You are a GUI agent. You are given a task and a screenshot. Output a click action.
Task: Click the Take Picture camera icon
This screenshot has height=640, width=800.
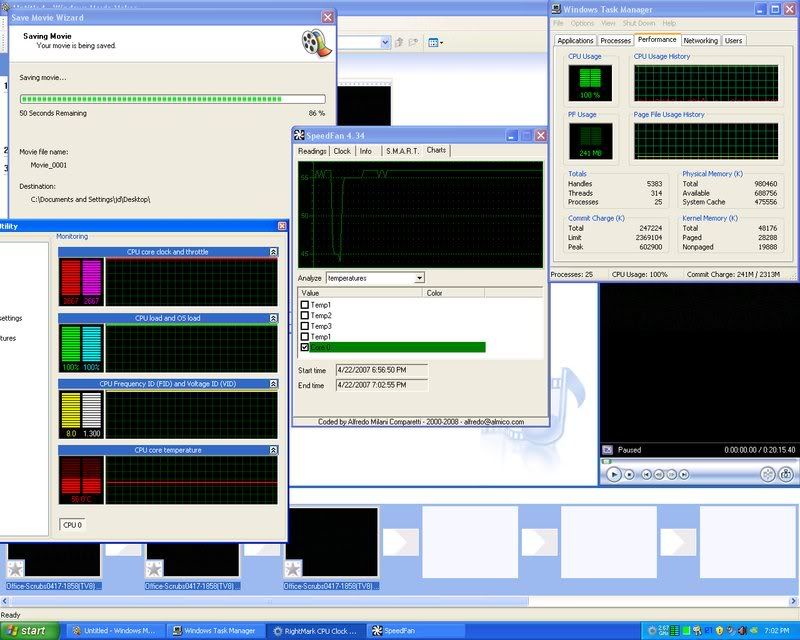pos(786,474)
